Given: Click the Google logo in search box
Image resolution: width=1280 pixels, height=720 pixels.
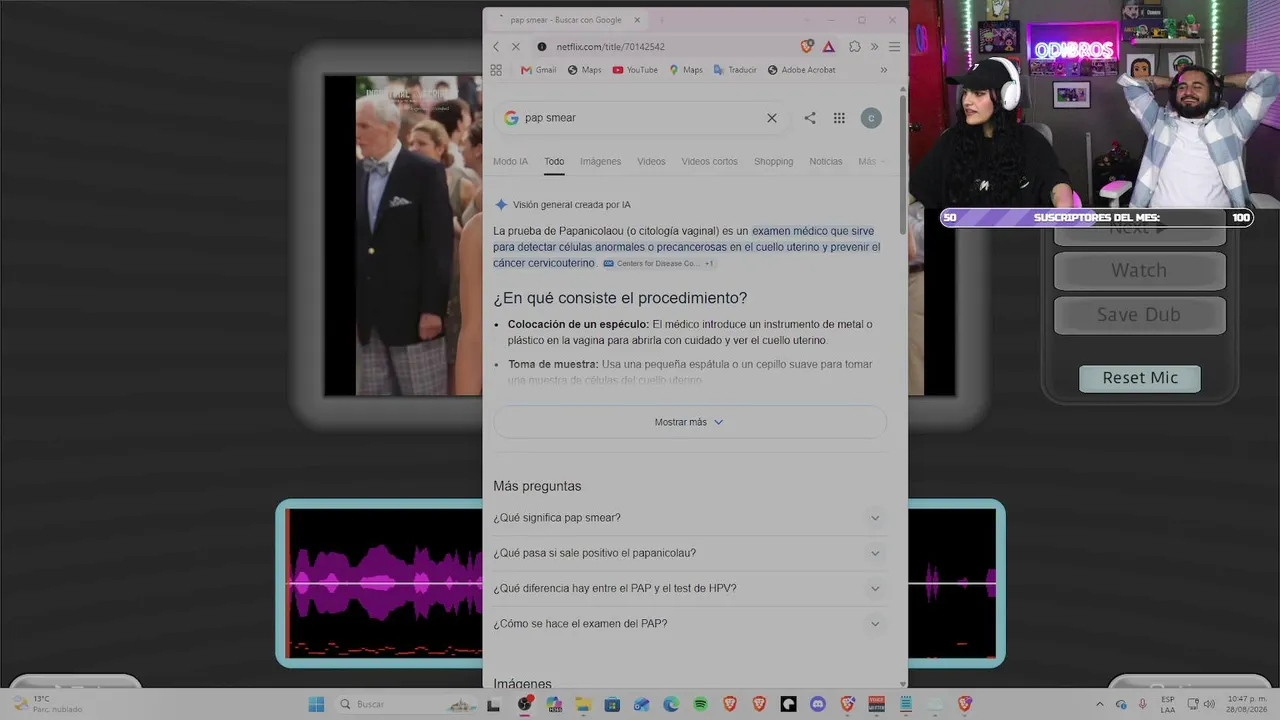Looking at the screenshot, I should point(511,118).
